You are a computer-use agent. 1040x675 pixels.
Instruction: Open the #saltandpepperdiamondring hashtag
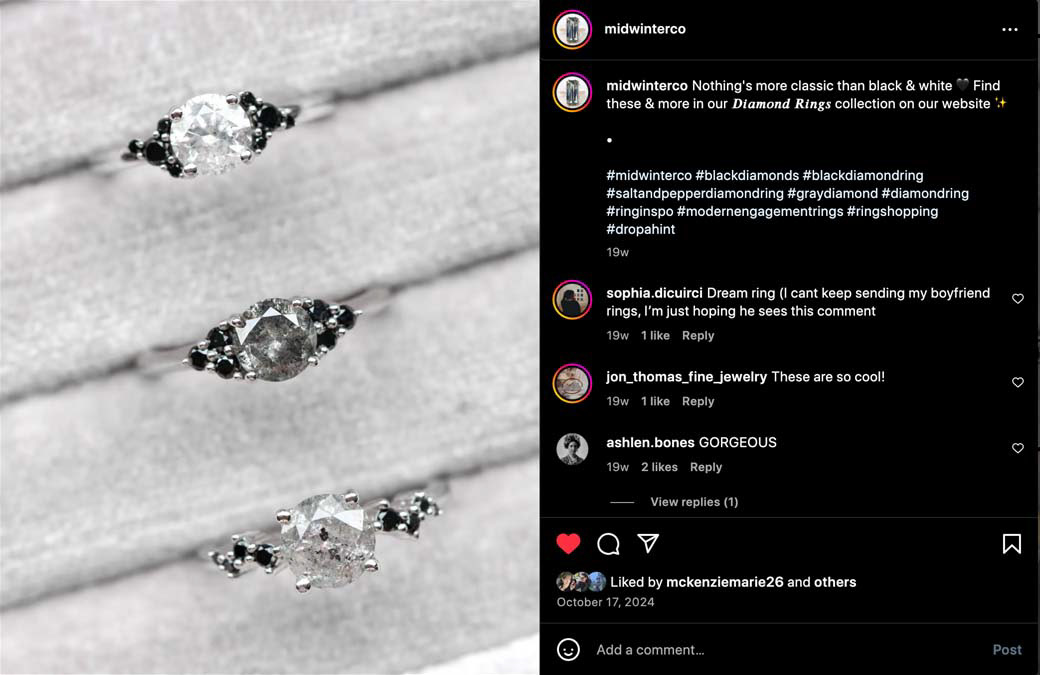694,194
